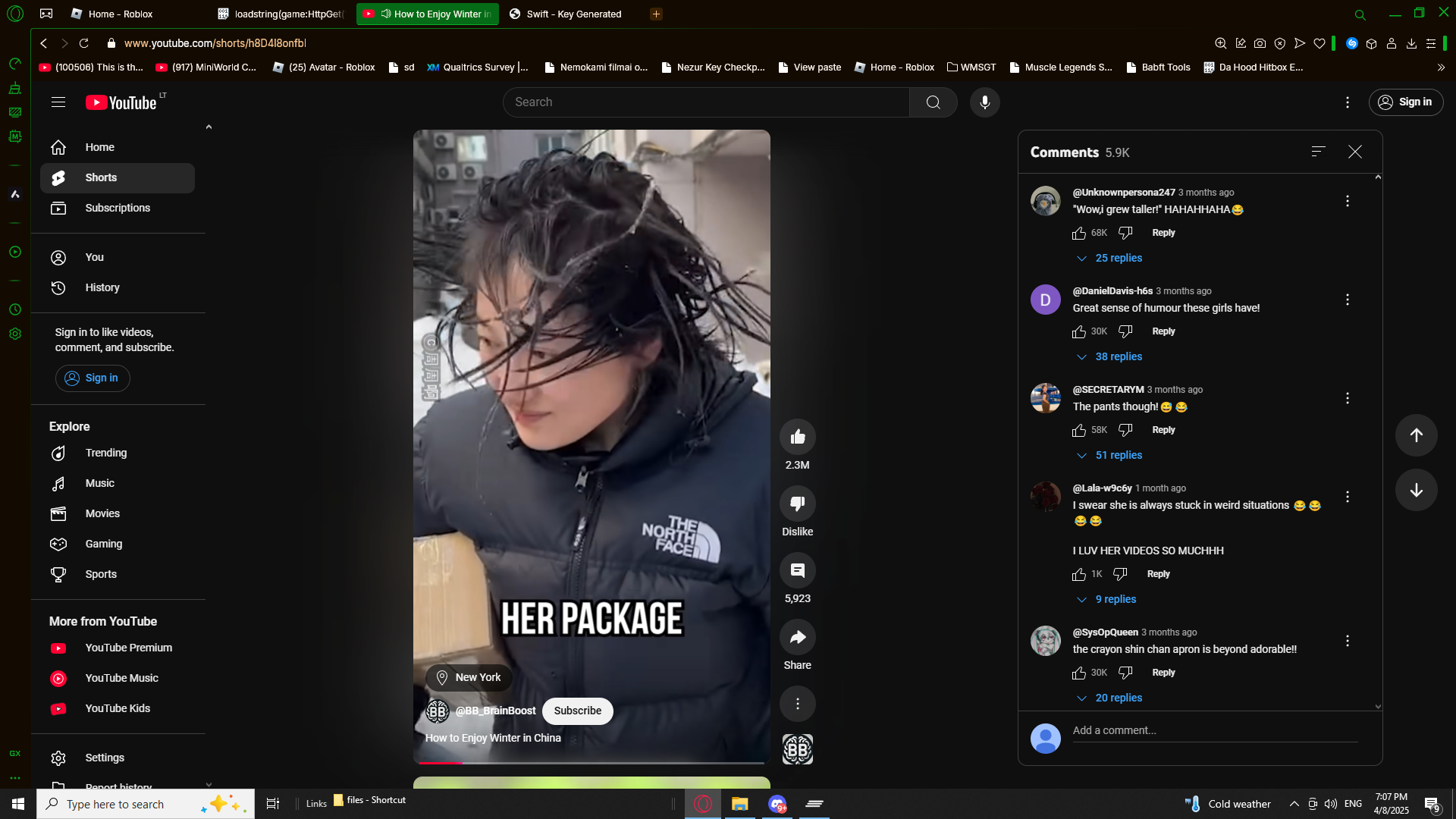1456x819 pixels.
Task: Open the YouTube hamburger guide menu
Action: [x=58, y=102]
